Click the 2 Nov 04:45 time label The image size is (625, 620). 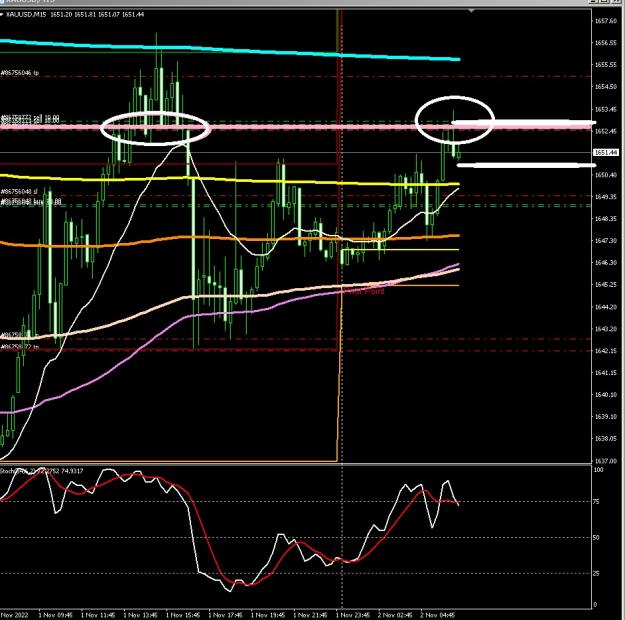437,615
